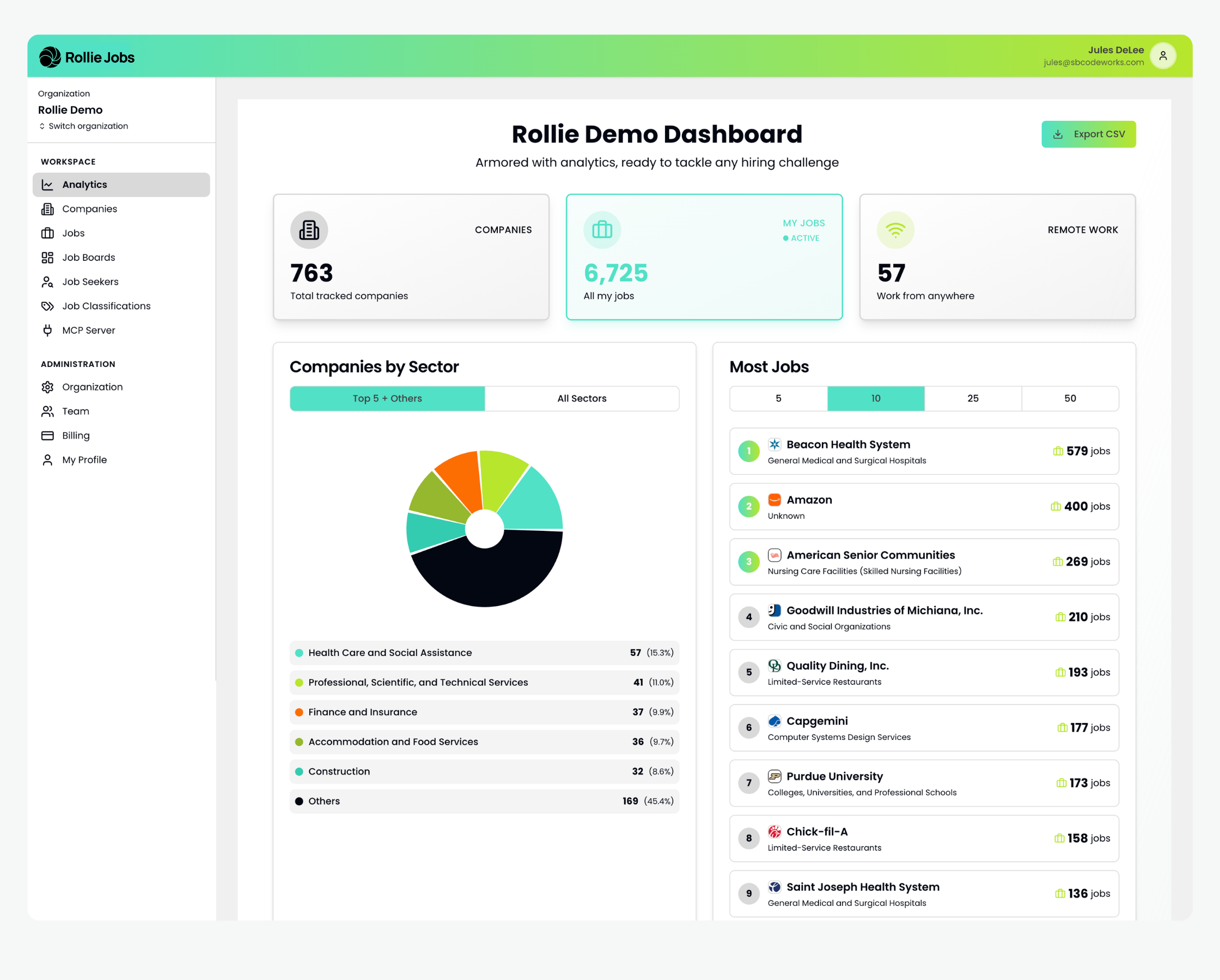Open the Companies stat card
Viewport: 1220px width, 980px height.
(411, 258)
